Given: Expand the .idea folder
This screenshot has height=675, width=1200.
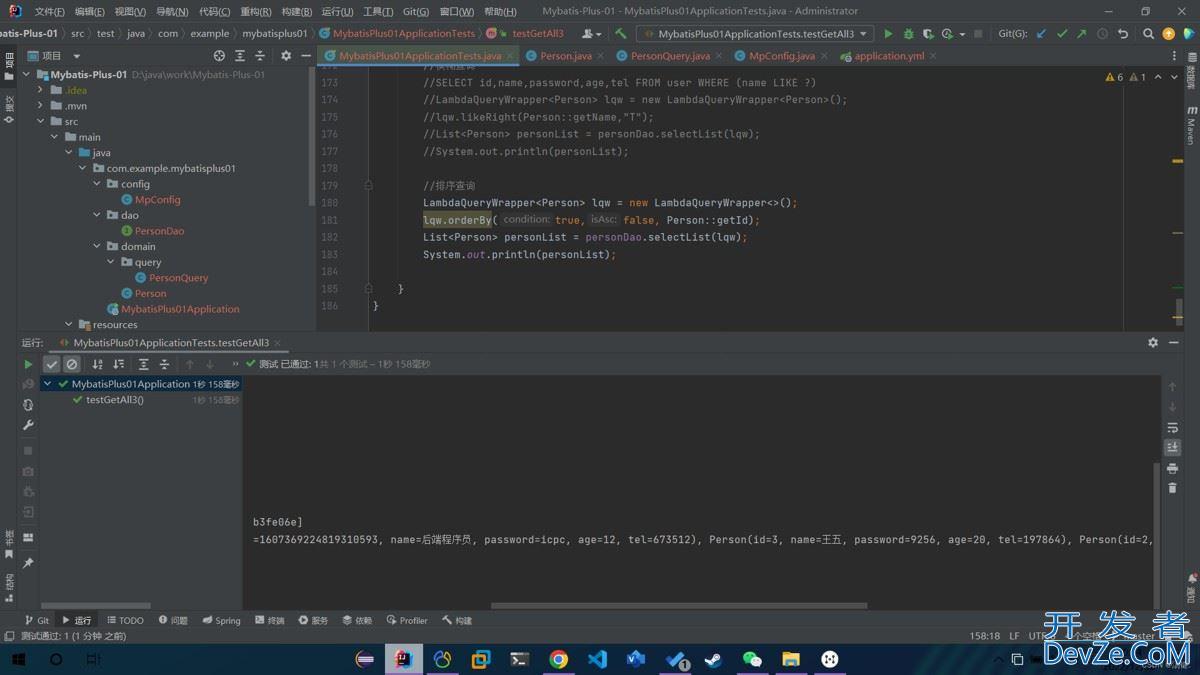Looking at the screenshot, I should [x=41, y=90].
